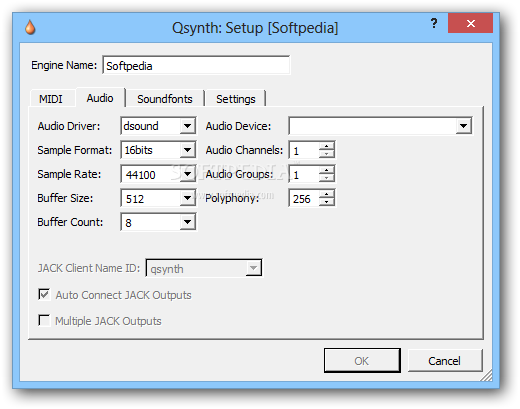
Task: Click the Engine Name input field
Action: point(196,65)
